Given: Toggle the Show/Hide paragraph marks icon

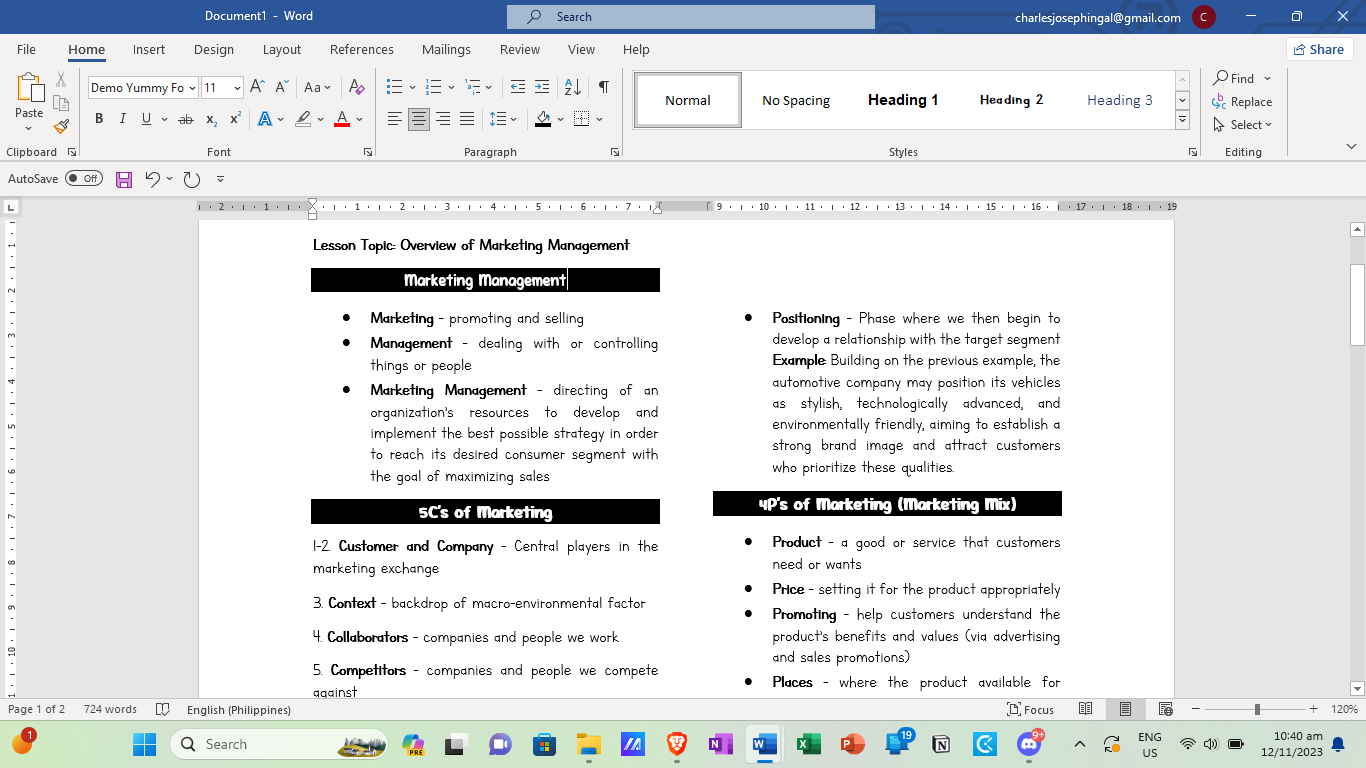Looking at the screenshot, I should [604, 87].
